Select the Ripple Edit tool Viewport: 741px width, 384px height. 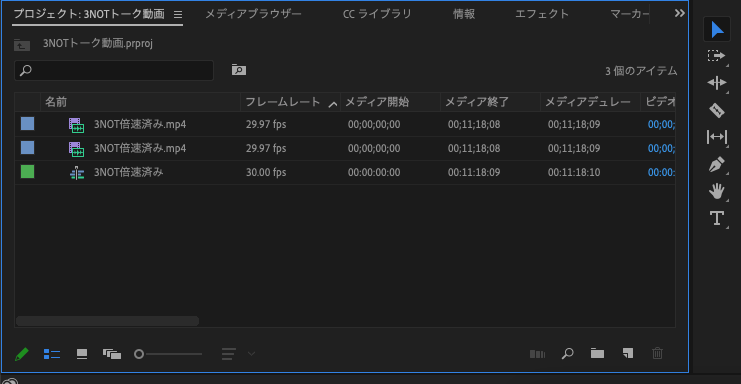(716, 83)
